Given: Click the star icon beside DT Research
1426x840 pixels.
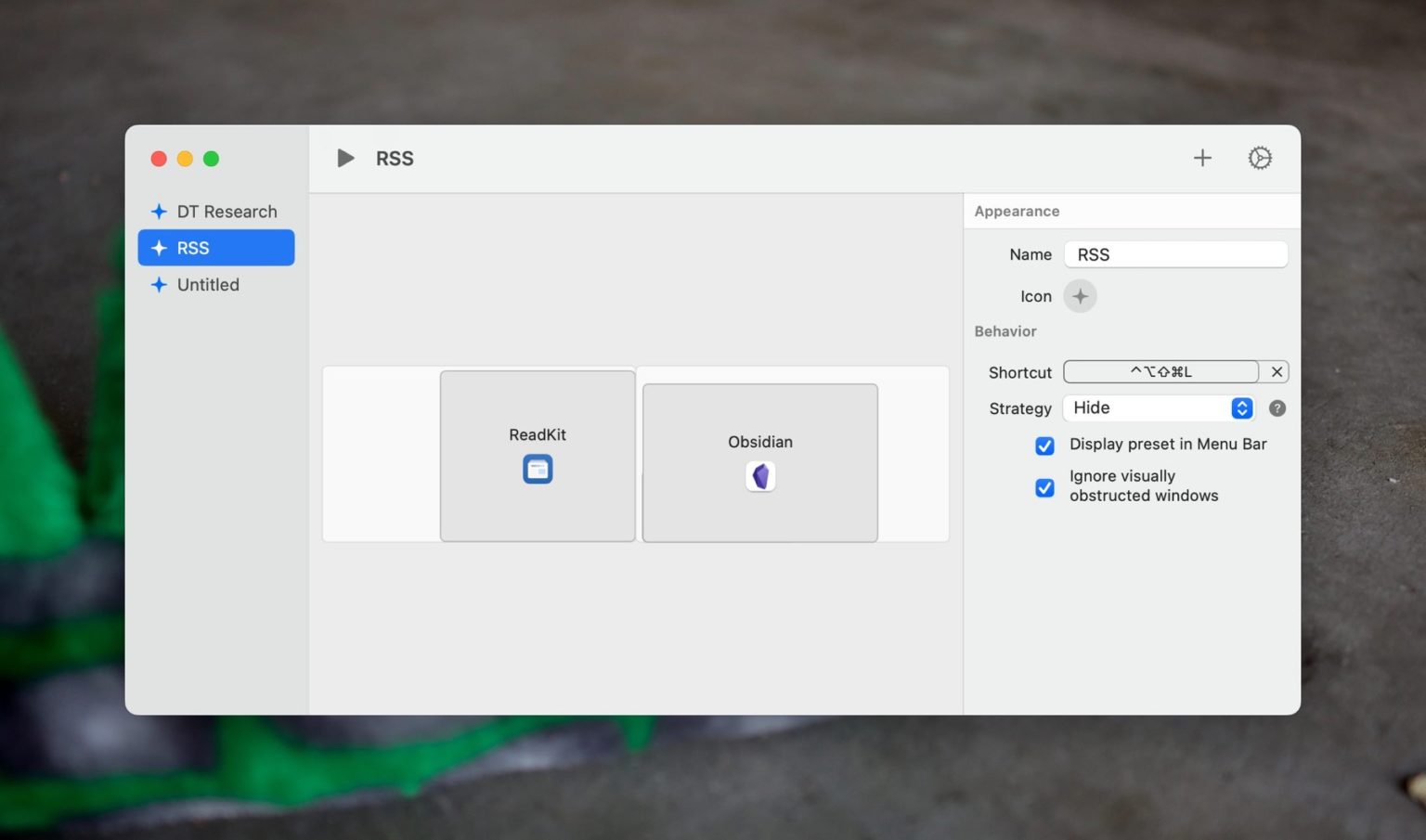Looking at the screenshot, I should pos(158,211).
